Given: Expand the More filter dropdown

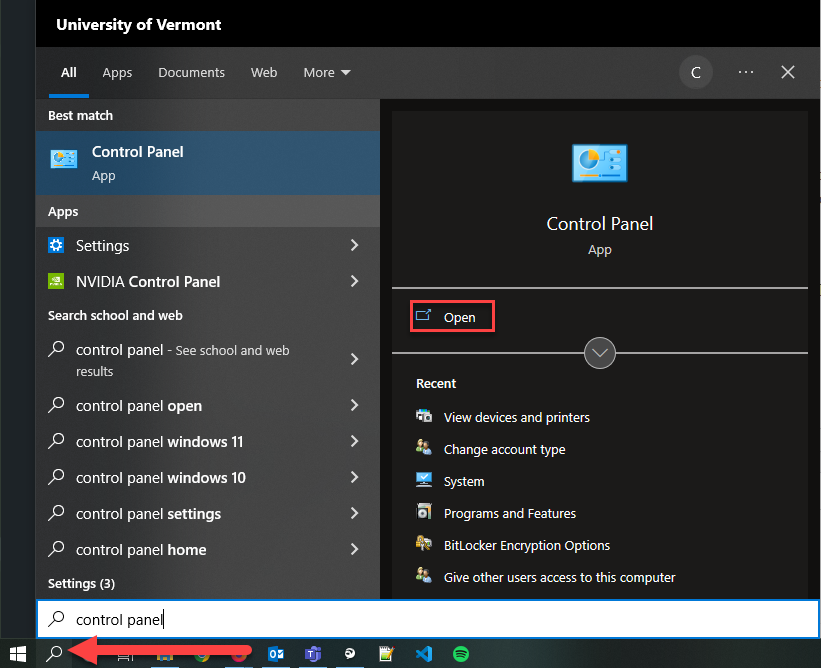Looking at the screenshot, I should pos(327,73).
